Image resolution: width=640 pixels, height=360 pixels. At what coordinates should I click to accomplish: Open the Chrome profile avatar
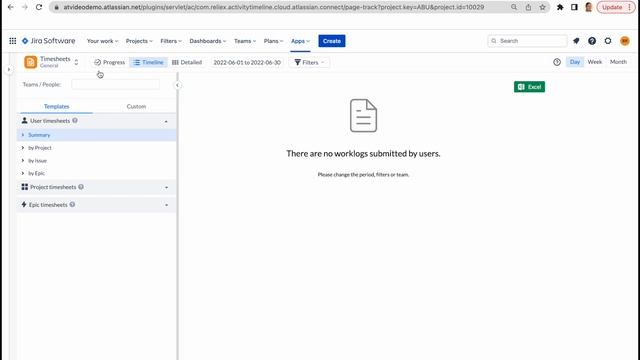pos(589,7)
